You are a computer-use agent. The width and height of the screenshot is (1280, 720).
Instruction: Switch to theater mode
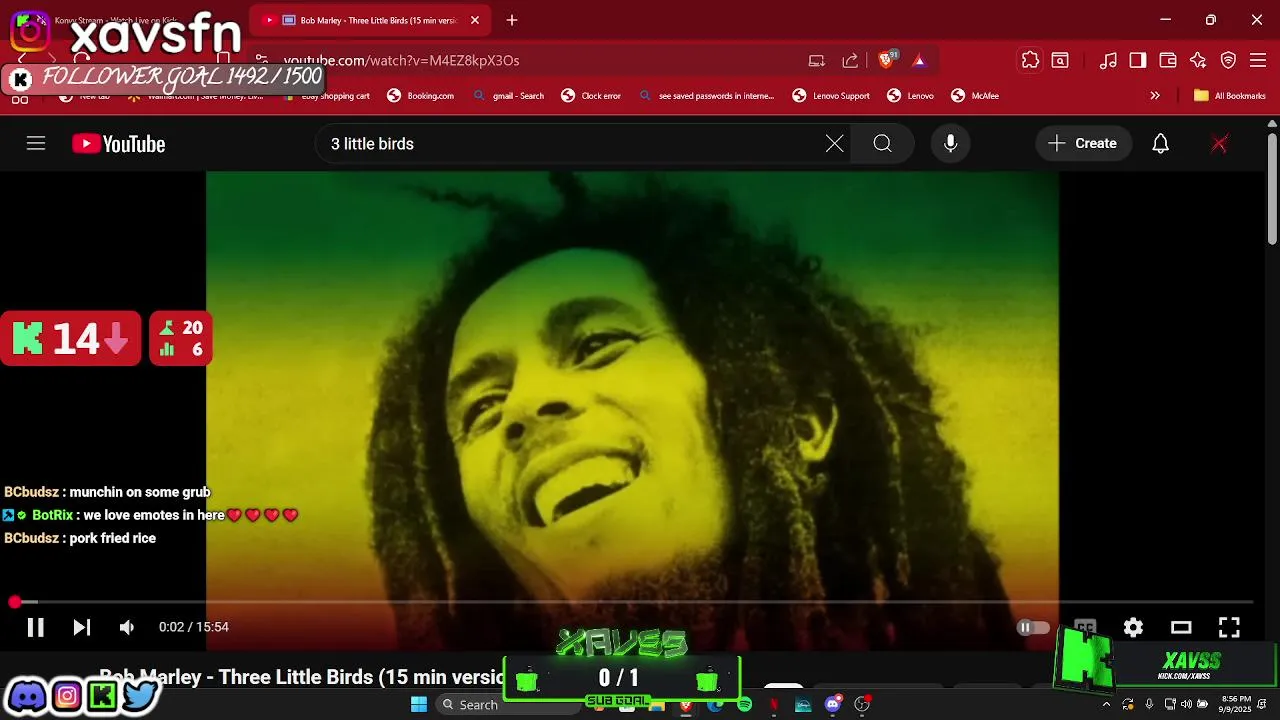coord(1181,627)
